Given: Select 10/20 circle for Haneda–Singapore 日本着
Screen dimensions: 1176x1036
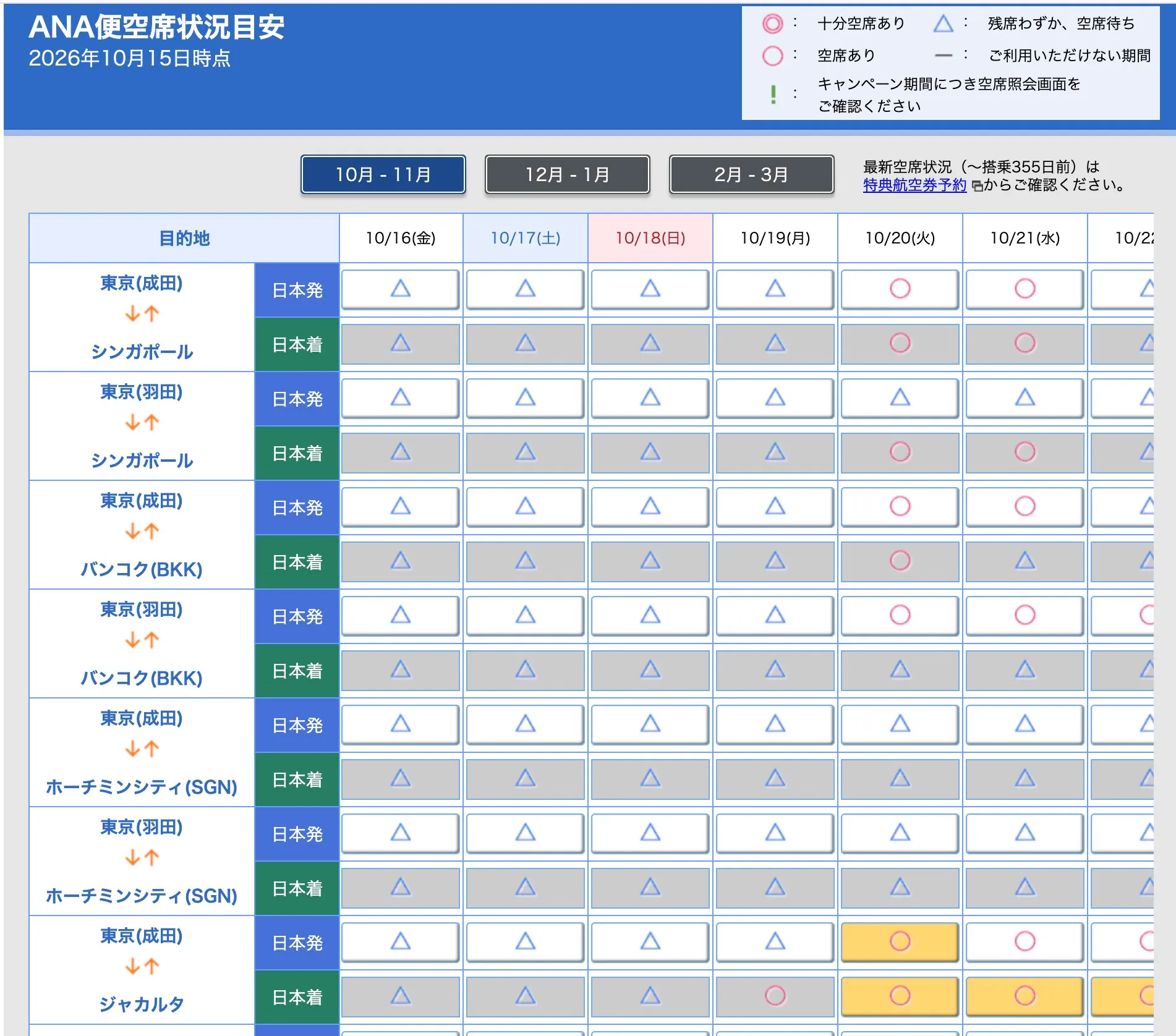Looking at the screenshot, I should pyautogui.click(x=900, y=452).
